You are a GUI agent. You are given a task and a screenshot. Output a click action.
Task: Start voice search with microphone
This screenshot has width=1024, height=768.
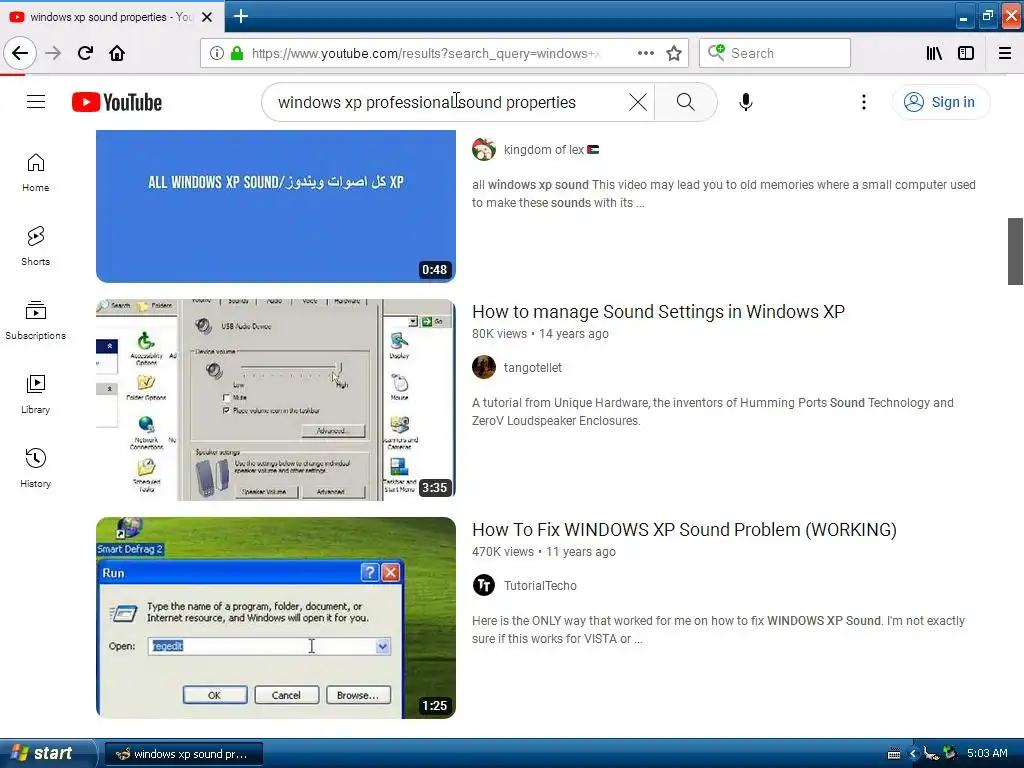(746, 102)
